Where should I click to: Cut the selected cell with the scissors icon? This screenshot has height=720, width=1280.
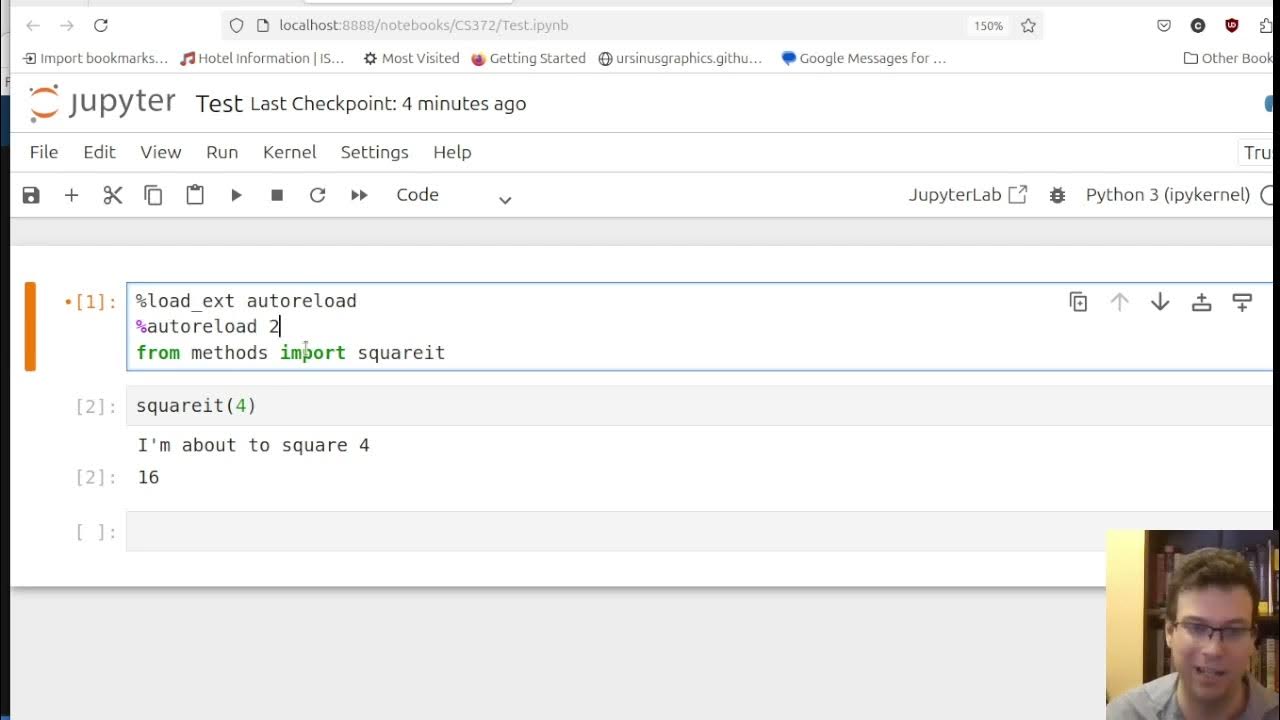[x=113, y=195]
